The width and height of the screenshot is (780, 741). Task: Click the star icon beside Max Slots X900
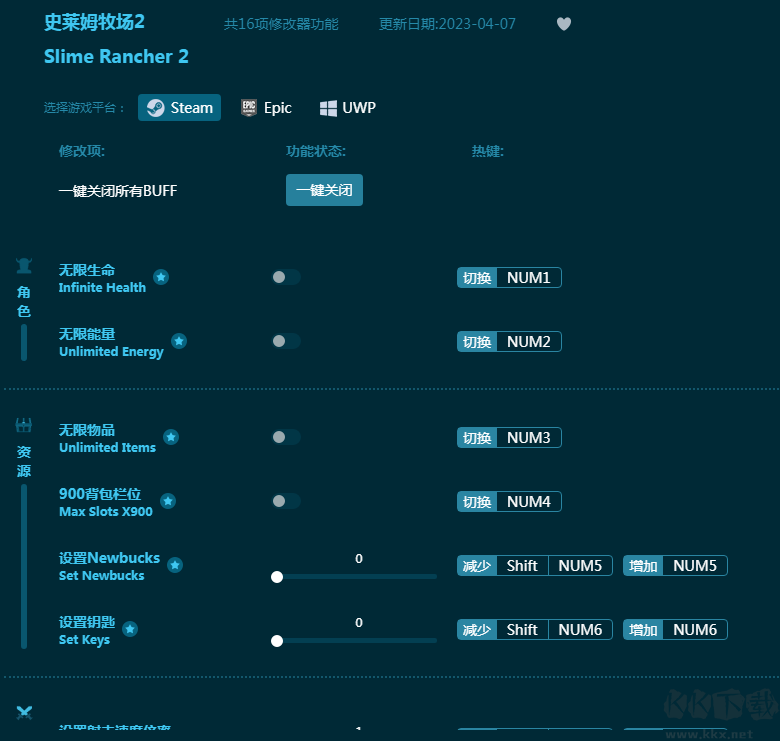(x=168, y=501)
